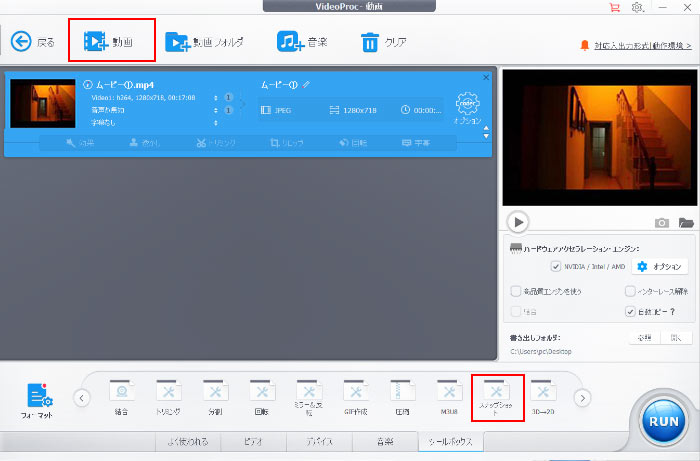This screenshot has width=700, height=461.
Task: Open the audio track selector dropdown
Action: click(217, 110)
